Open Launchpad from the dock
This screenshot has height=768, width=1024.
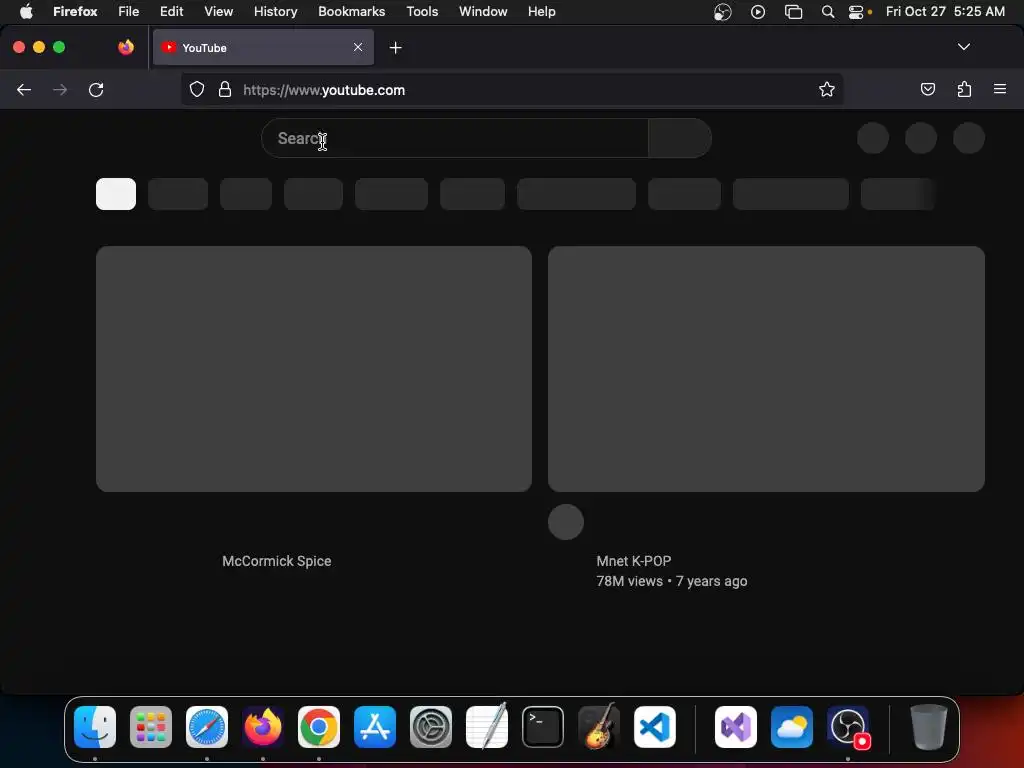(151, 727)
